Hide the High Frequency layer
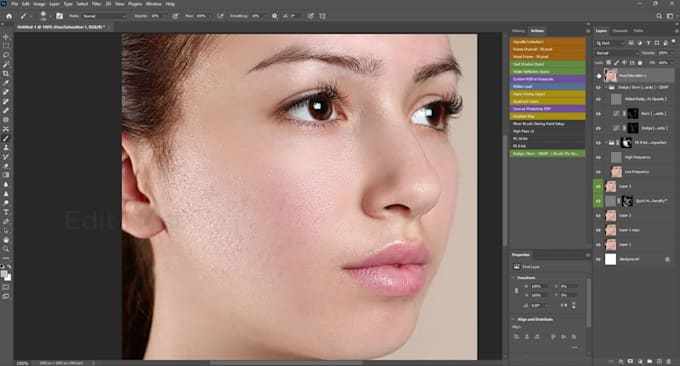 [x=598, y=157]
